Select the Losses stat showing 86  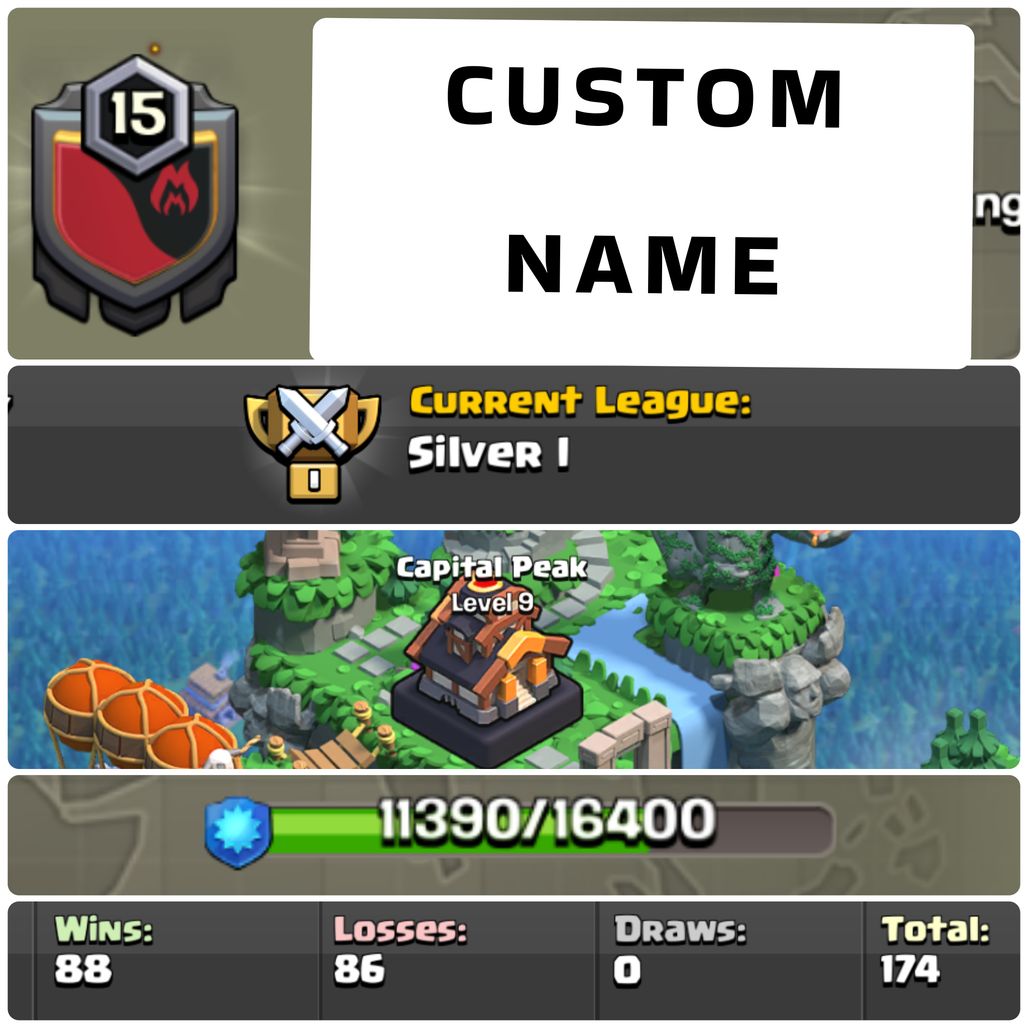pos(400,950)
